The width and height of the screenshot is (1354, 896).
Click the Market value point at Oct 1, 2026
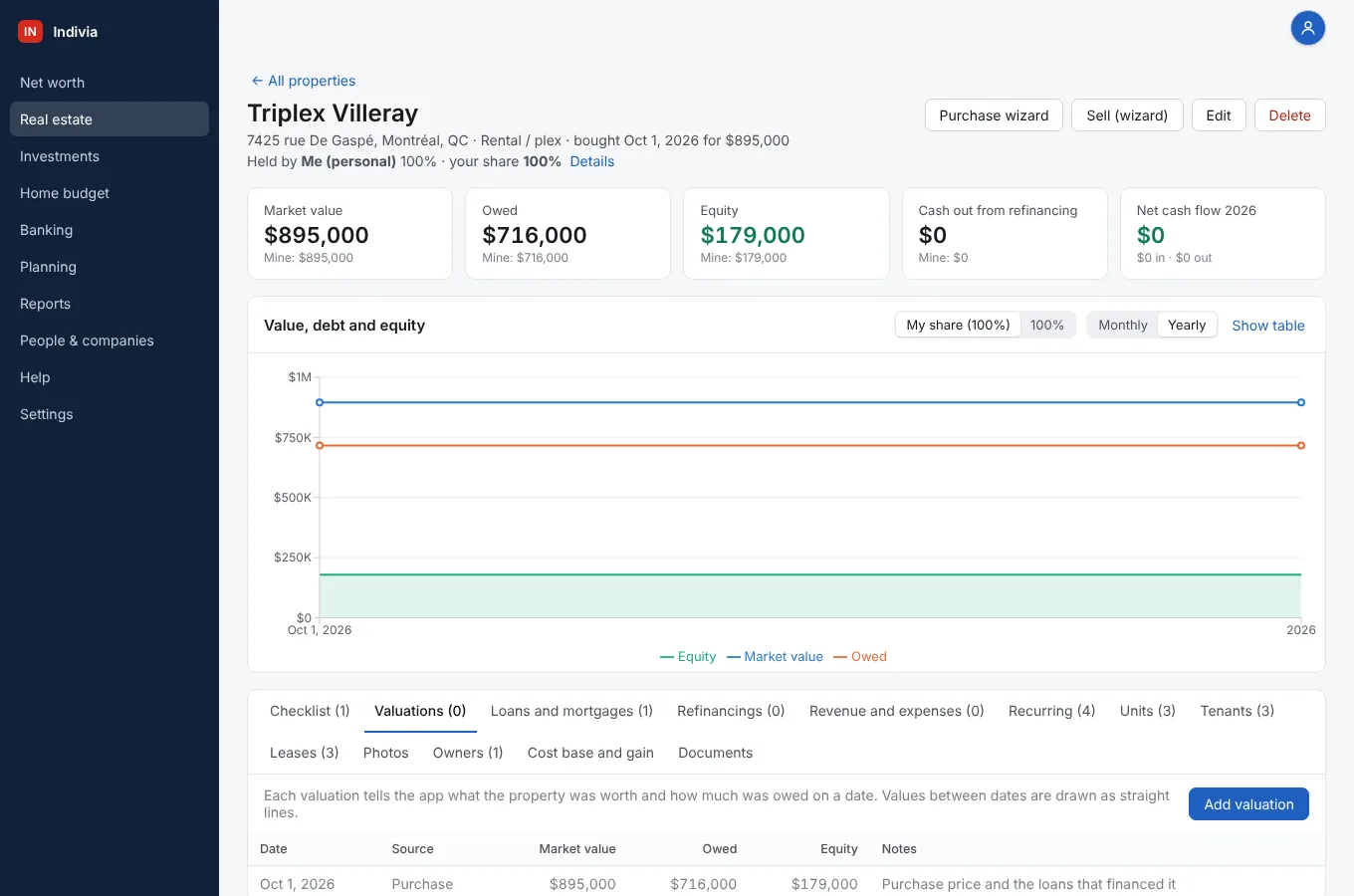click(x=320, y=402)
